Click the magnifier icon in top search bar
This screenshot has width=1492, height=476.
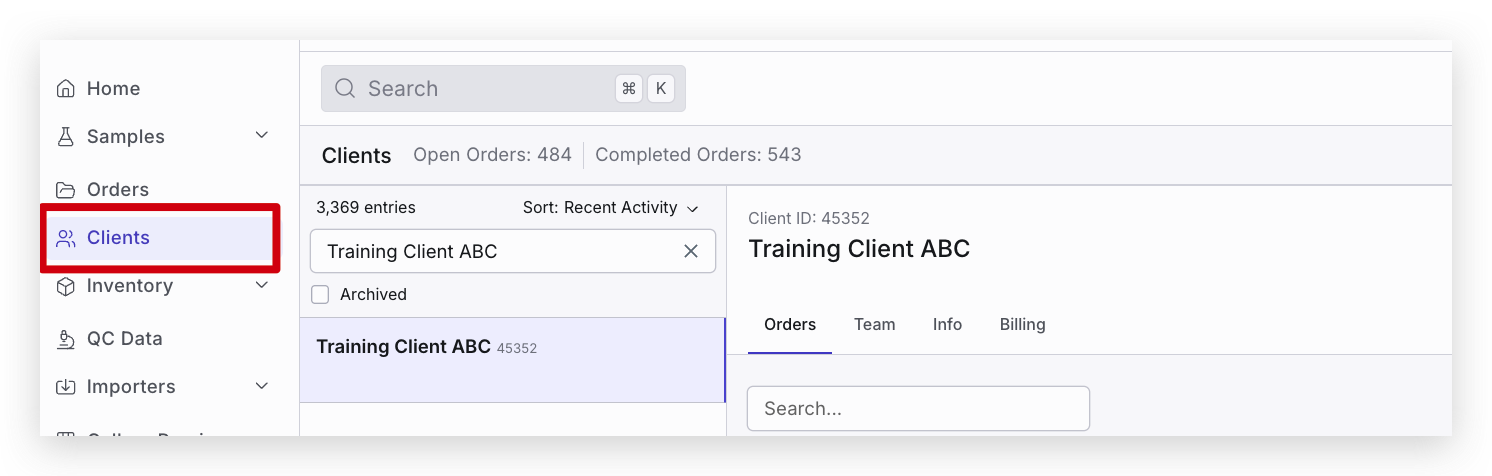tap(345, 89)
